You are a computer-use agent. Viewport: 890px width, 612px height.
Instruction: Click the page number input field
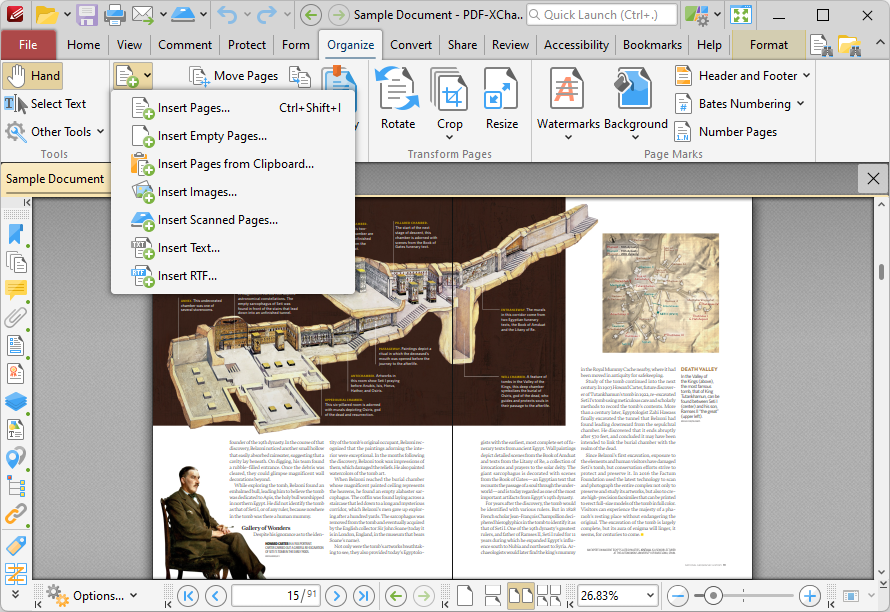coord(276,596)
